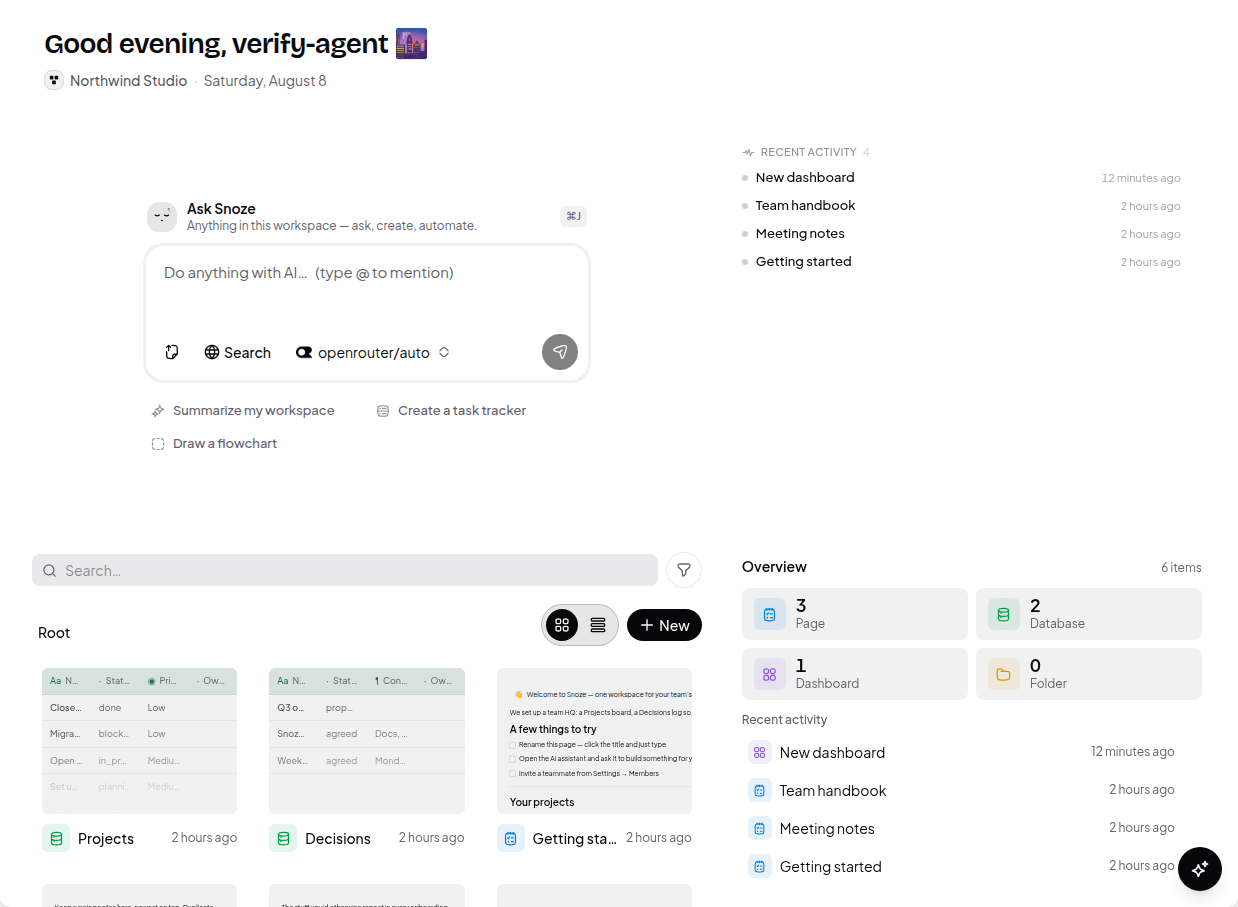Image resolution: width=1238 pixels, height=907 pixels.
Task: Open the openrouter/auto model dropdown
Action: [373, 352]
